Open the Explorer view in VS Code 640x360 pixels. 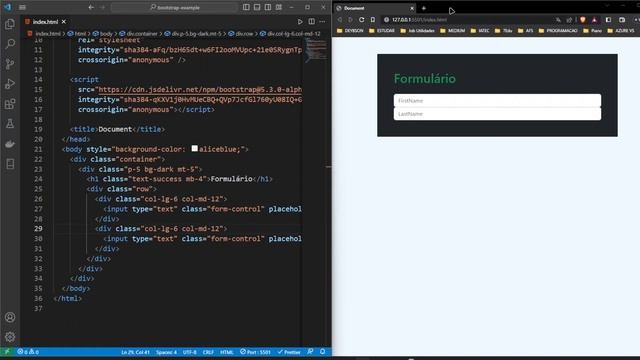[10, 24]
